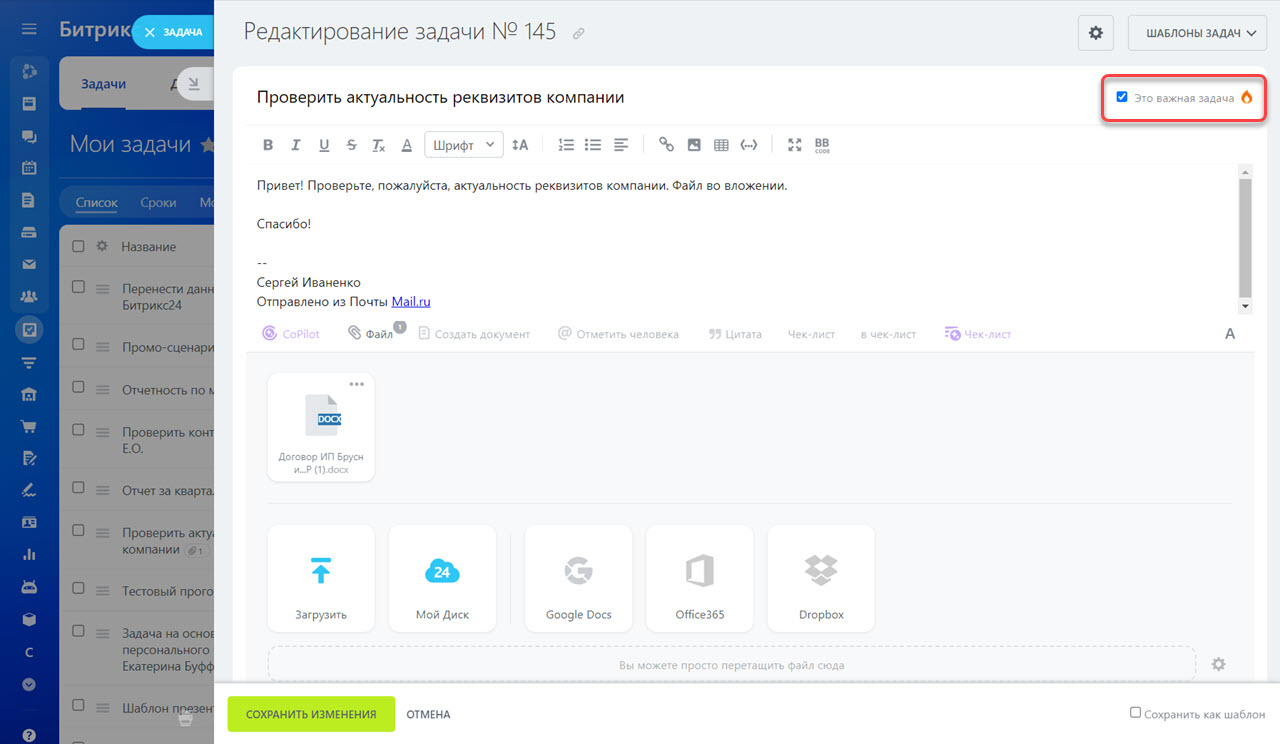This screenshot has width=1280, height=744.
Task: Click scrollbar down arrow in description
Action: pyautogui.click(x=1245, y=306)
